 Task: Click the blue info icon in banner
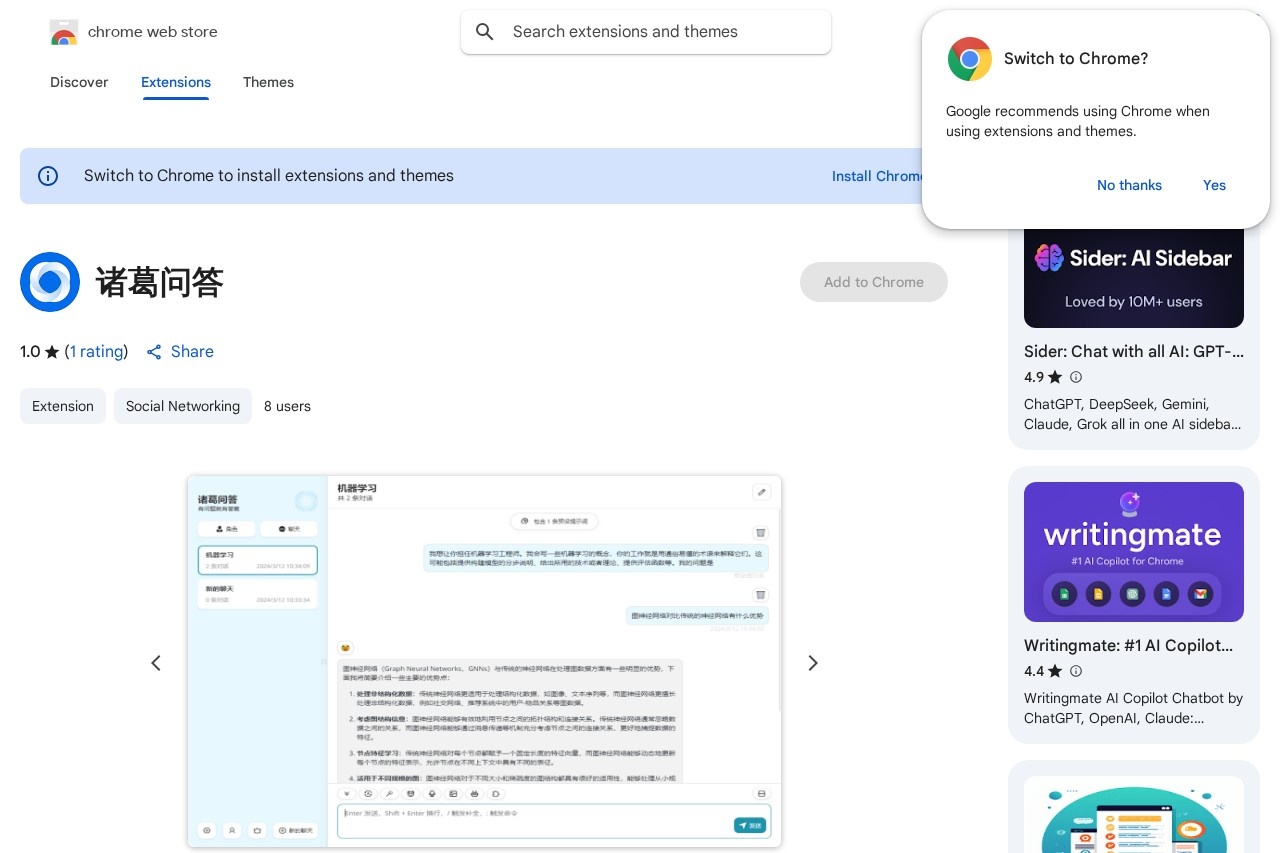[x=48, y=176]
